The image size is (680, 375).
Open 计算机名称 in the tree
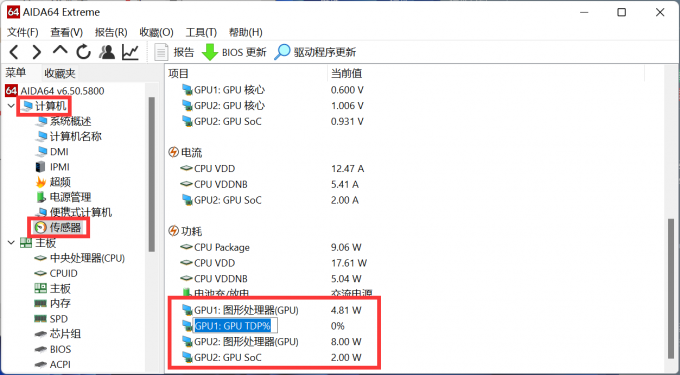click(x=69, y=137)
